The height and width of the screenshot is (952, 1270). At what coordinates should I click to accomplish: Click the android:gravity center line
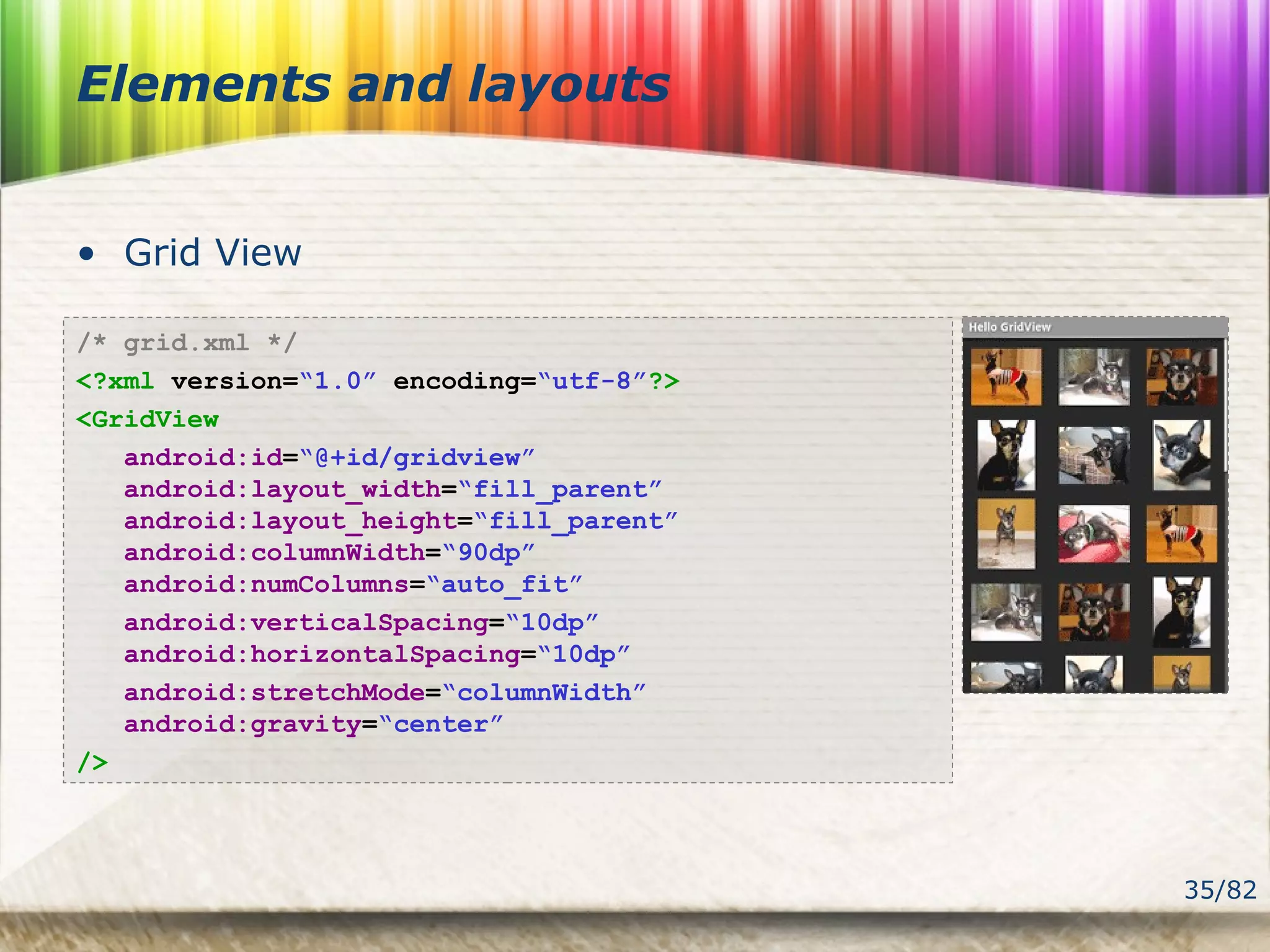point(313,724)
